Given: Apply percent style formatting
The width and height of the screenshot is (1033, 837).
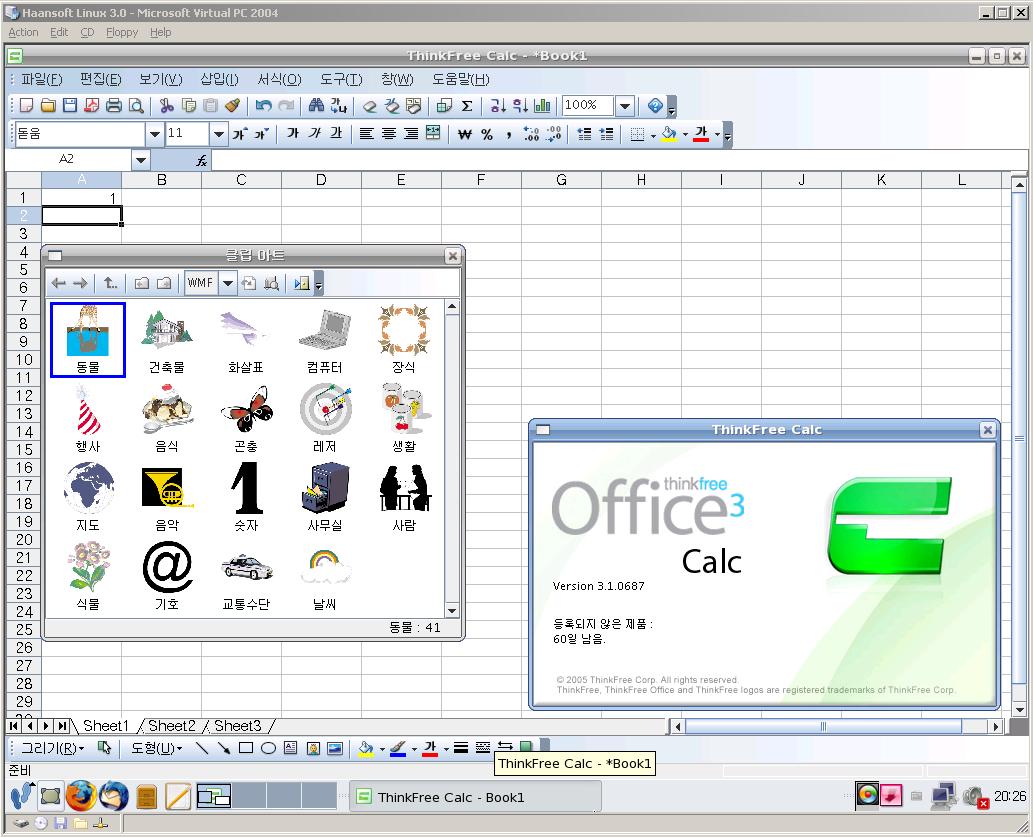Looking at the screenshot, I should (x=487, y=134).
